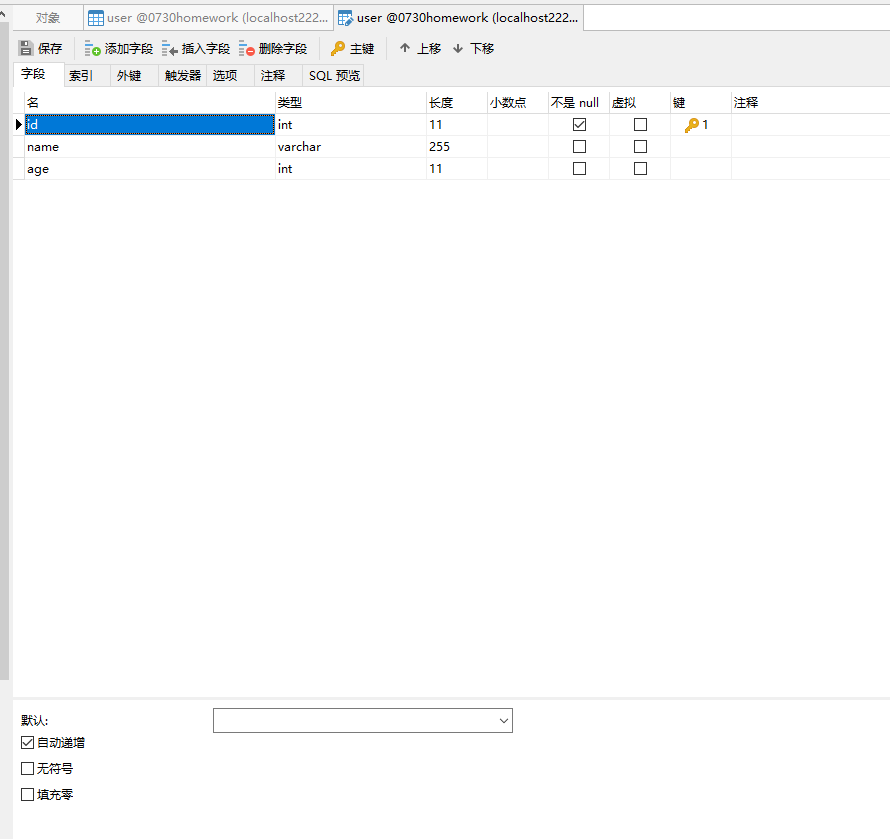
Task: Click the length 255 cell
Action: (457, 146)
